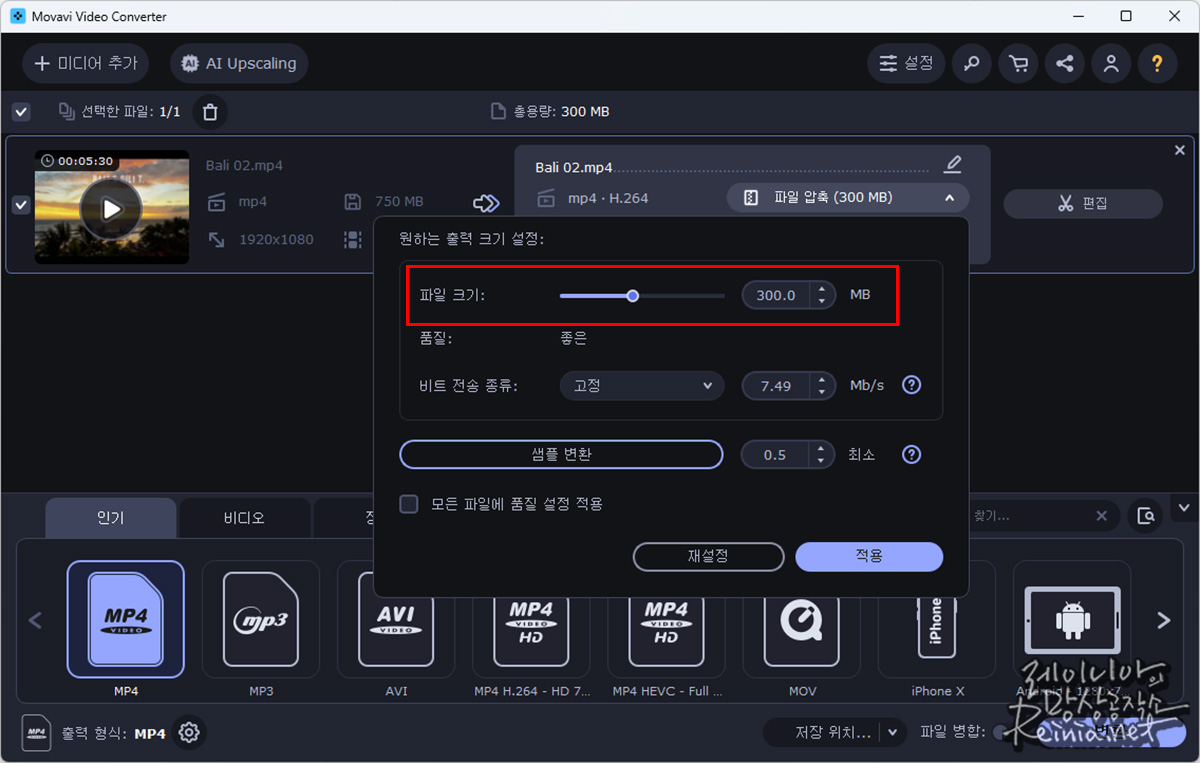Screen dimensions: 1200x763
Task: Click the pencil icon to rename Bali 02.mp4
Action: coord(953,163)
